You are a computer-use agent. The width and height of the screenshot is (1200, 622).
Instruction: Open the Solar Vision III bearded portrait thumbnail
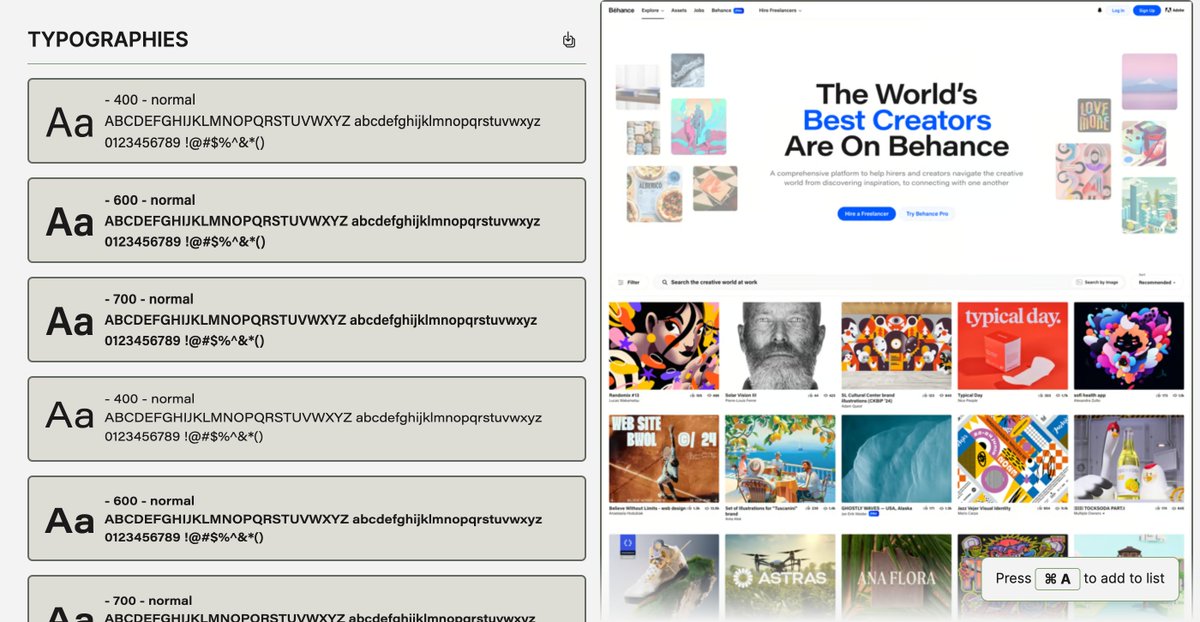[780, 346]
